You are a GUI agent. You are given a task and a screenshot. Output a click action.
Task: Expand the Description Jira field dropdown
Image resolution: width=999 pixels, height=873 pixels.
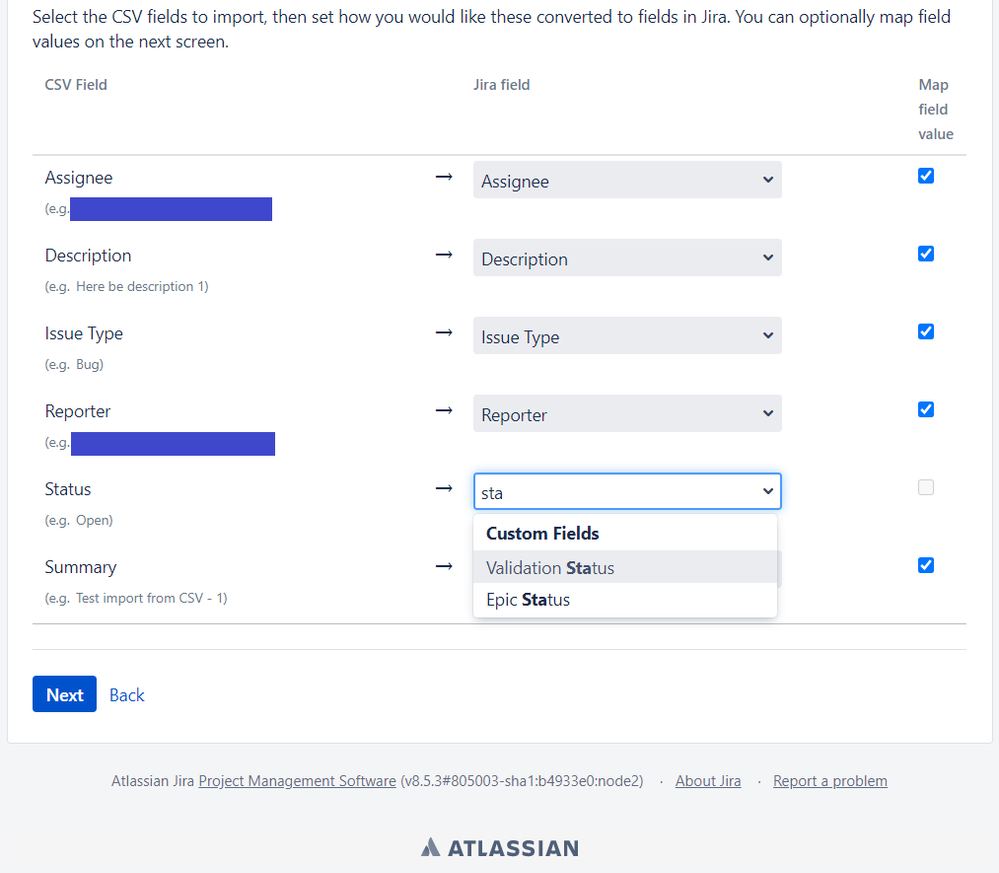point(627,257)
